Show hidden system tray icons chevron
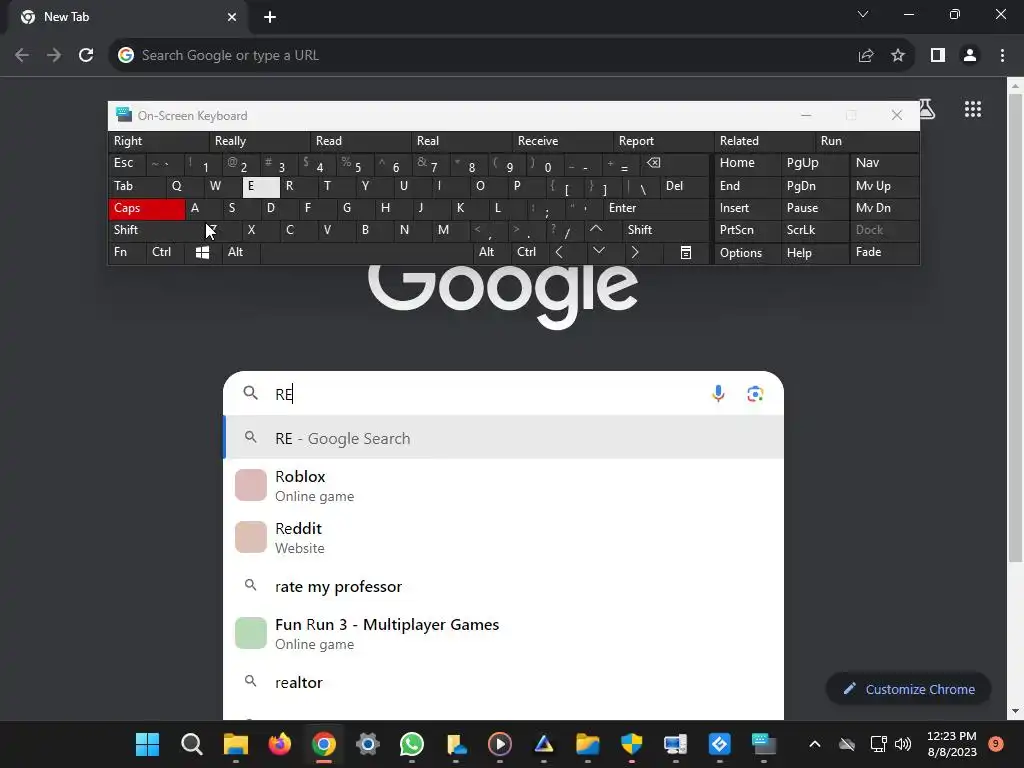The image size is (1024, 768). [x=814, y=744]
